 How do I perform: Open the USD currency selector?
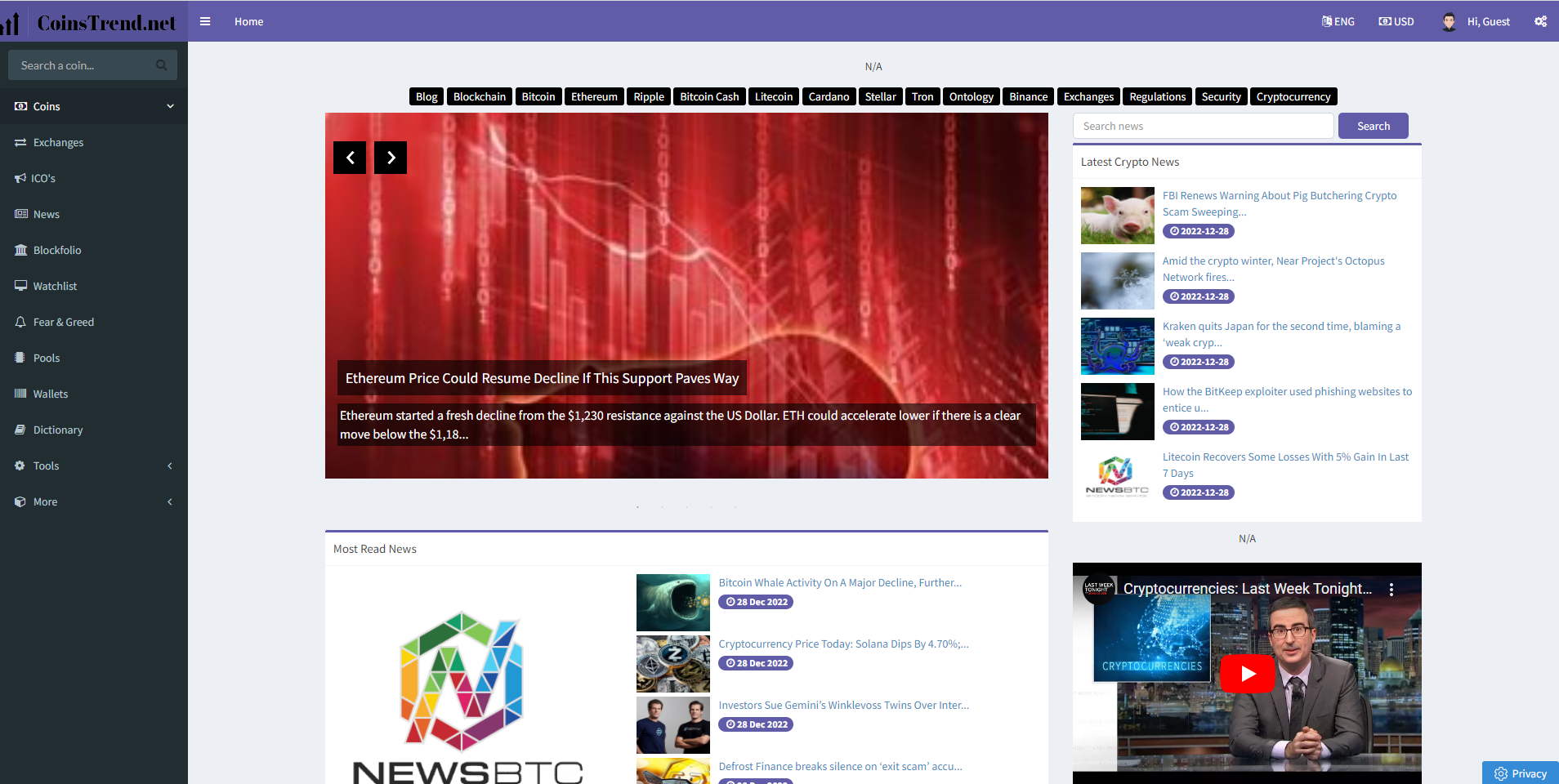click(x=1396, y=21)
